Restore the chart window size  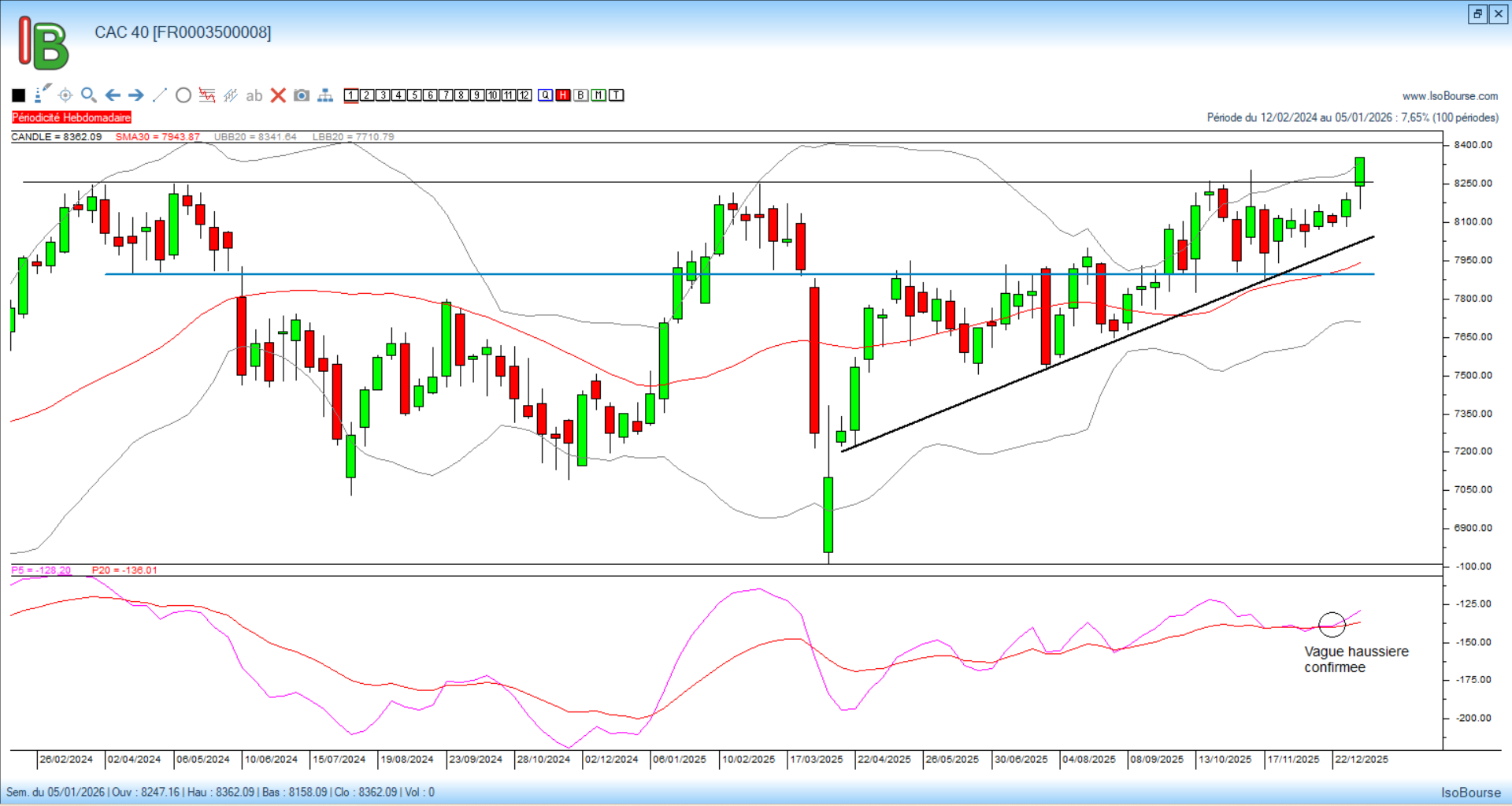(1477, 13)
